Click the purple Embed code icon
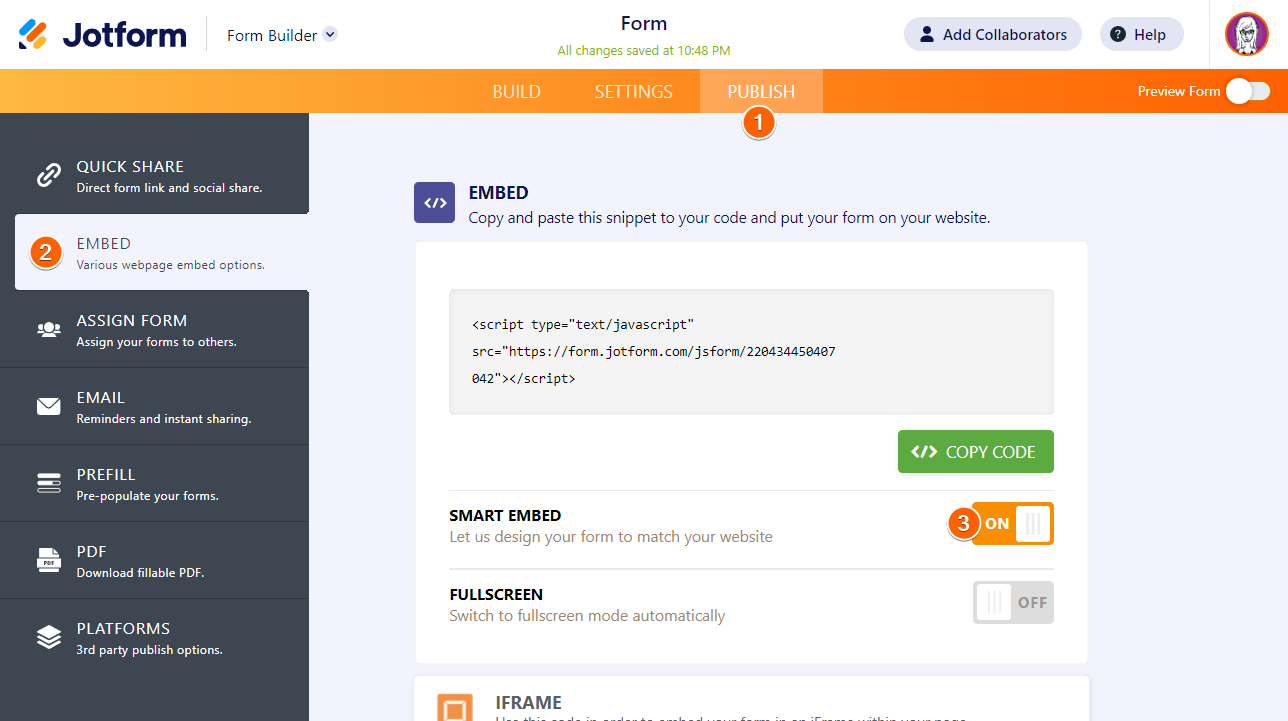The width and height of the screenshot is (1288, 721). [x=435, y=202]
